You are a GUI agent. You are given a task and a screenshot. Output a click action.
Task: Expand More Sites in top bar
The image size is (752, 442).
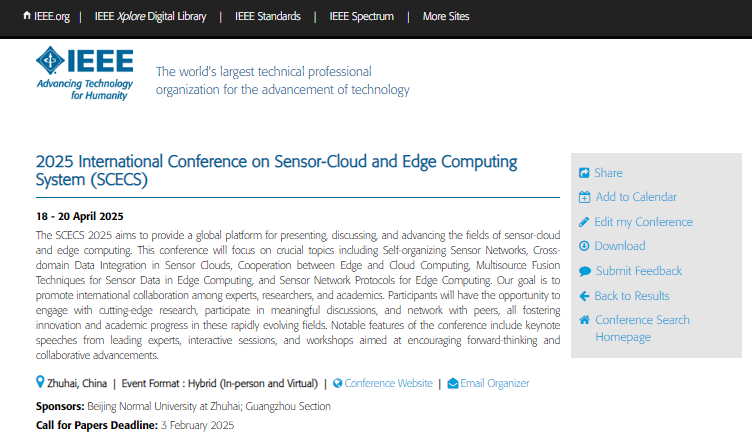coord(446,16)
